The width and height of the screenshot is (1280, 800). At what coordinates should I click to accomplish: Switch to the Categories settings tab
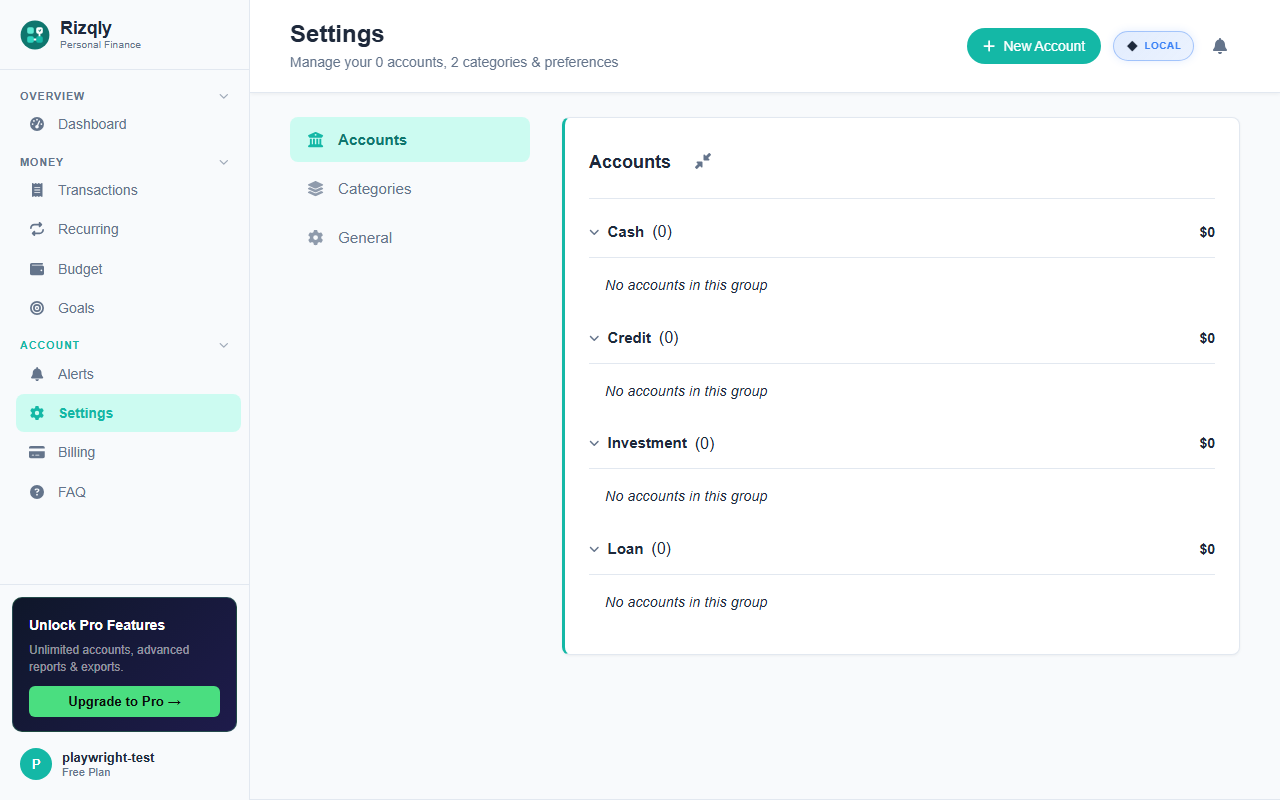[374, 189]
